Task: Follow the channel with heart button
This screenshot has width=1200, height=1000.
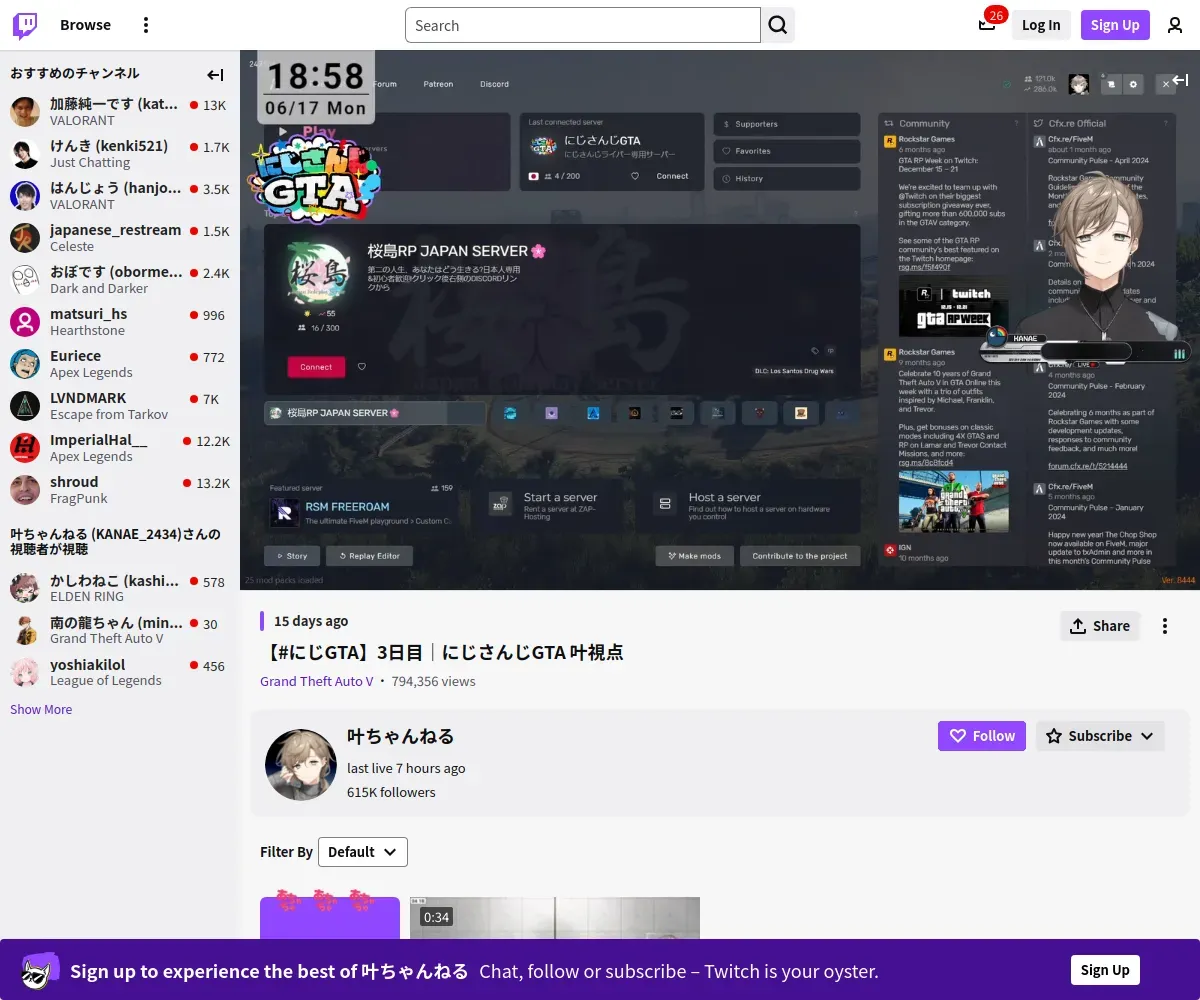Action: (x=982, y=736)
